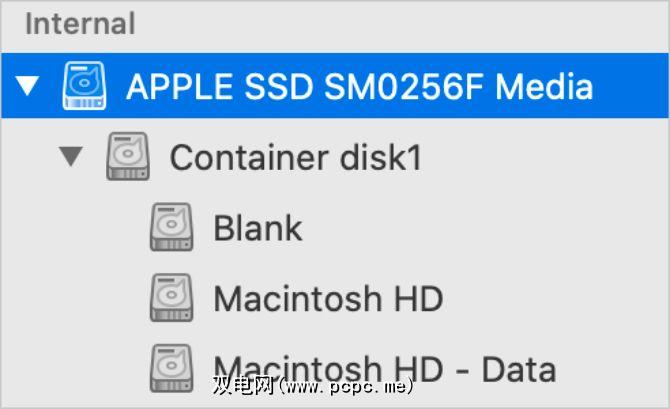Click the APPLE SSD SM0256F Media disk icon
Image resolution: width=670 pixels, height=409 pixels.
click(85, 86)
